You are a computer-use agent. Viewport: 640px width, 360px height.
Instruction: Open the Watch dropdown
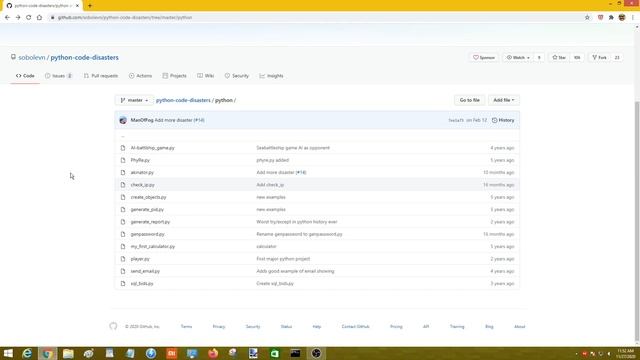click(518, 58)
